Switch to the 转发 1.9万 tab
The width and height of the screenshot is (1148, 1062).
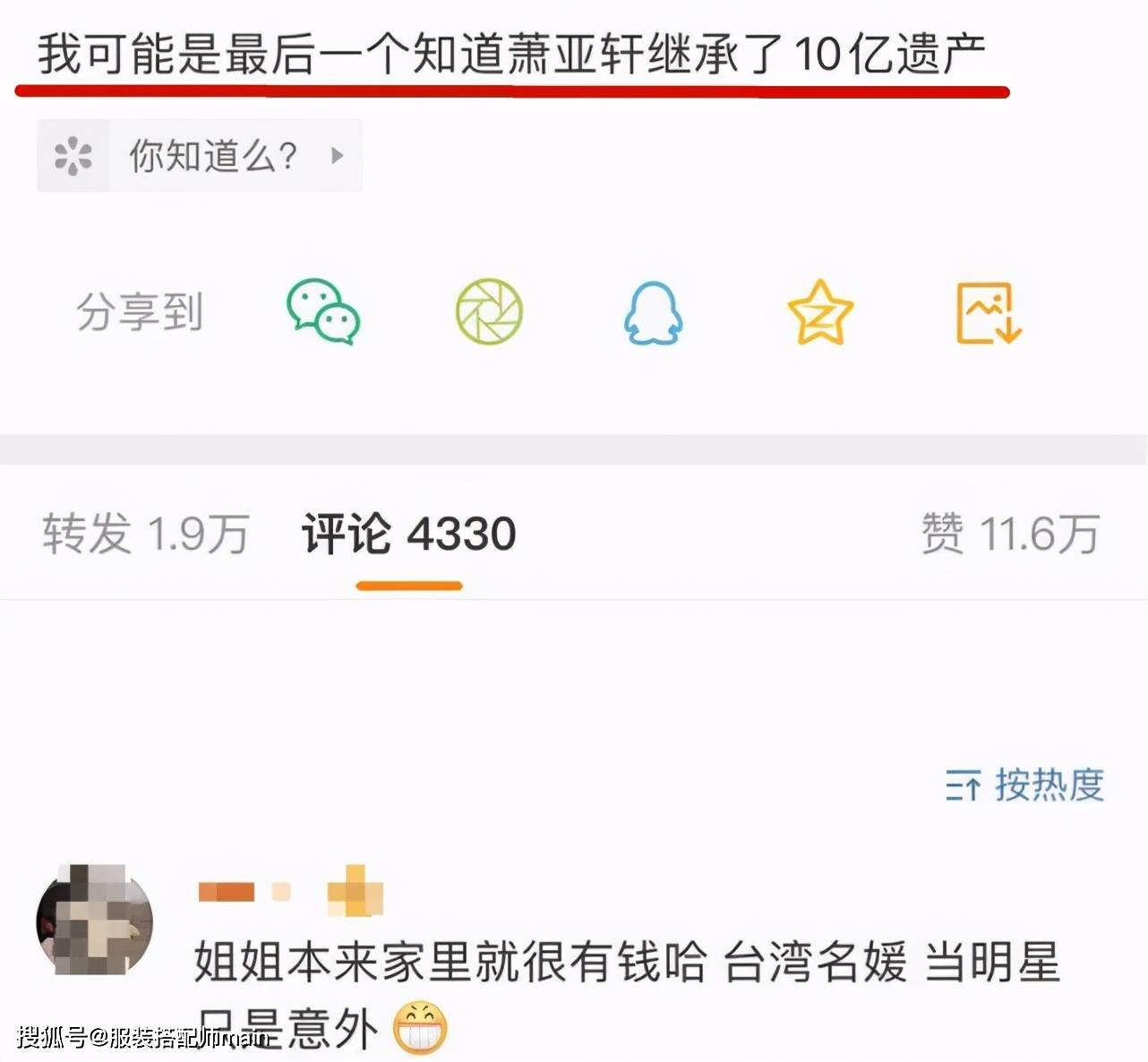pyautogui.click(x=146, y=534)
